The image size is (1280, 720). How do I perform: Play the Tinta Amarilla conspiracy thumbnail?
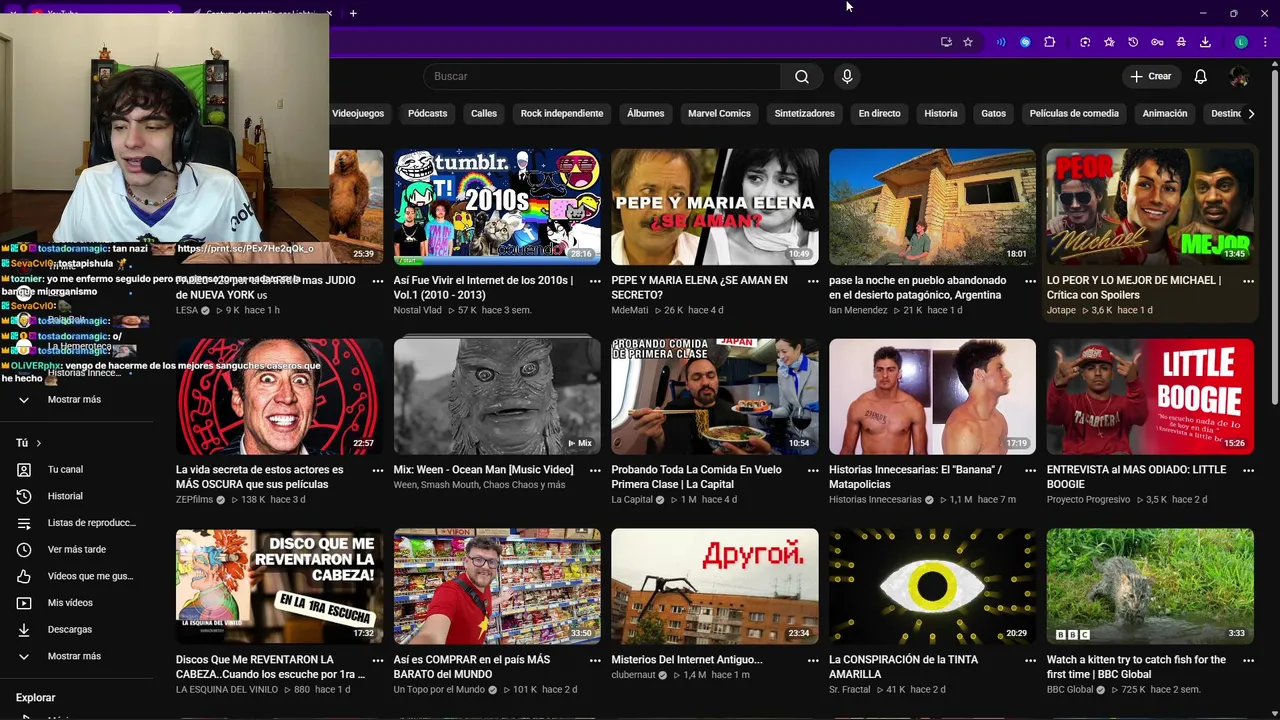coord(932,586)
